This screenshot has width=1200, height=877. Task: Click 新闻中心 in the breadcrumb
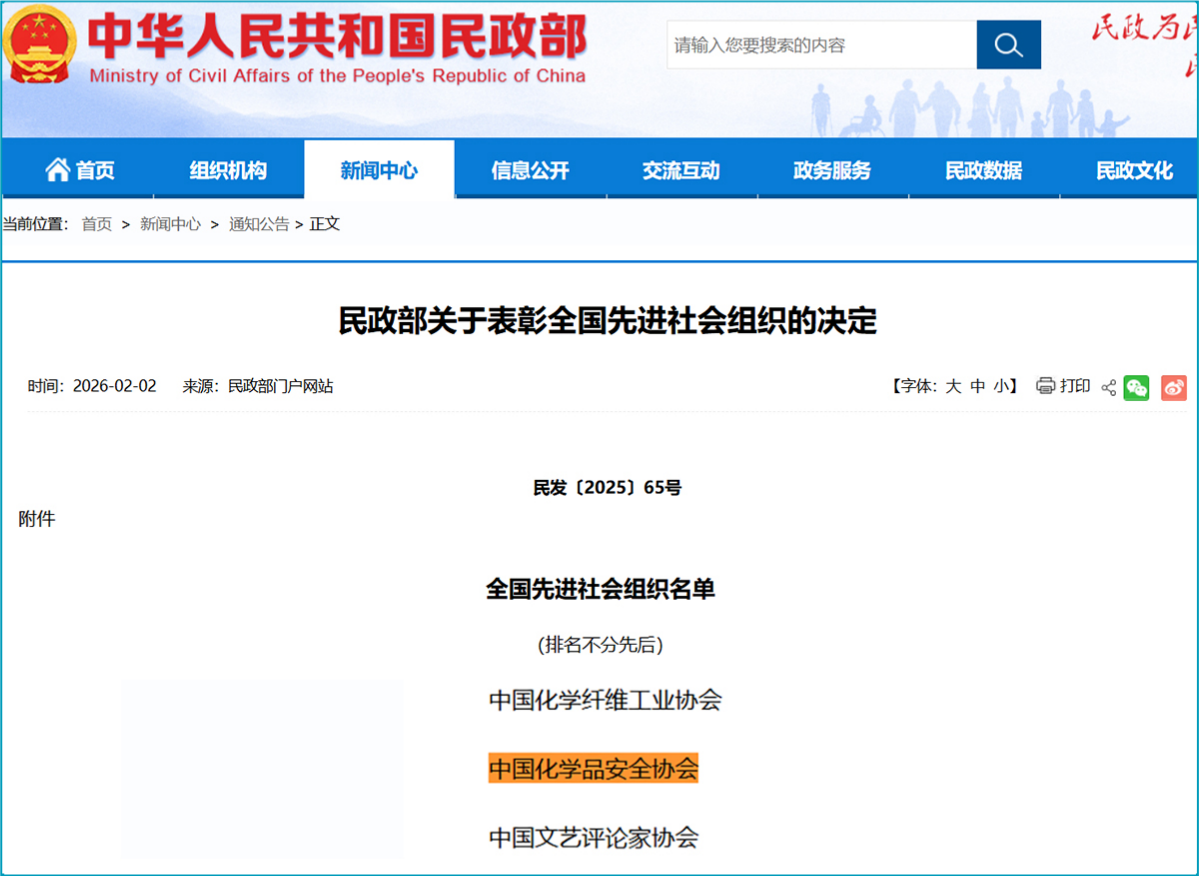click(170, 224)
